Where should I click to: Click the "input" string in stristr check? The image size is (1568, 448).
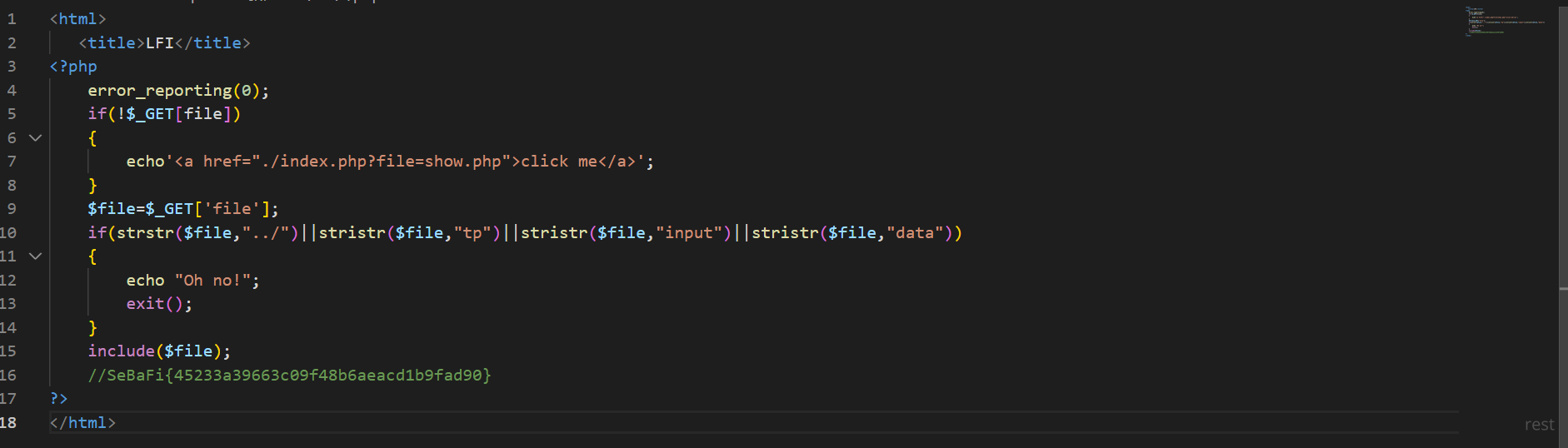point(688,233)
